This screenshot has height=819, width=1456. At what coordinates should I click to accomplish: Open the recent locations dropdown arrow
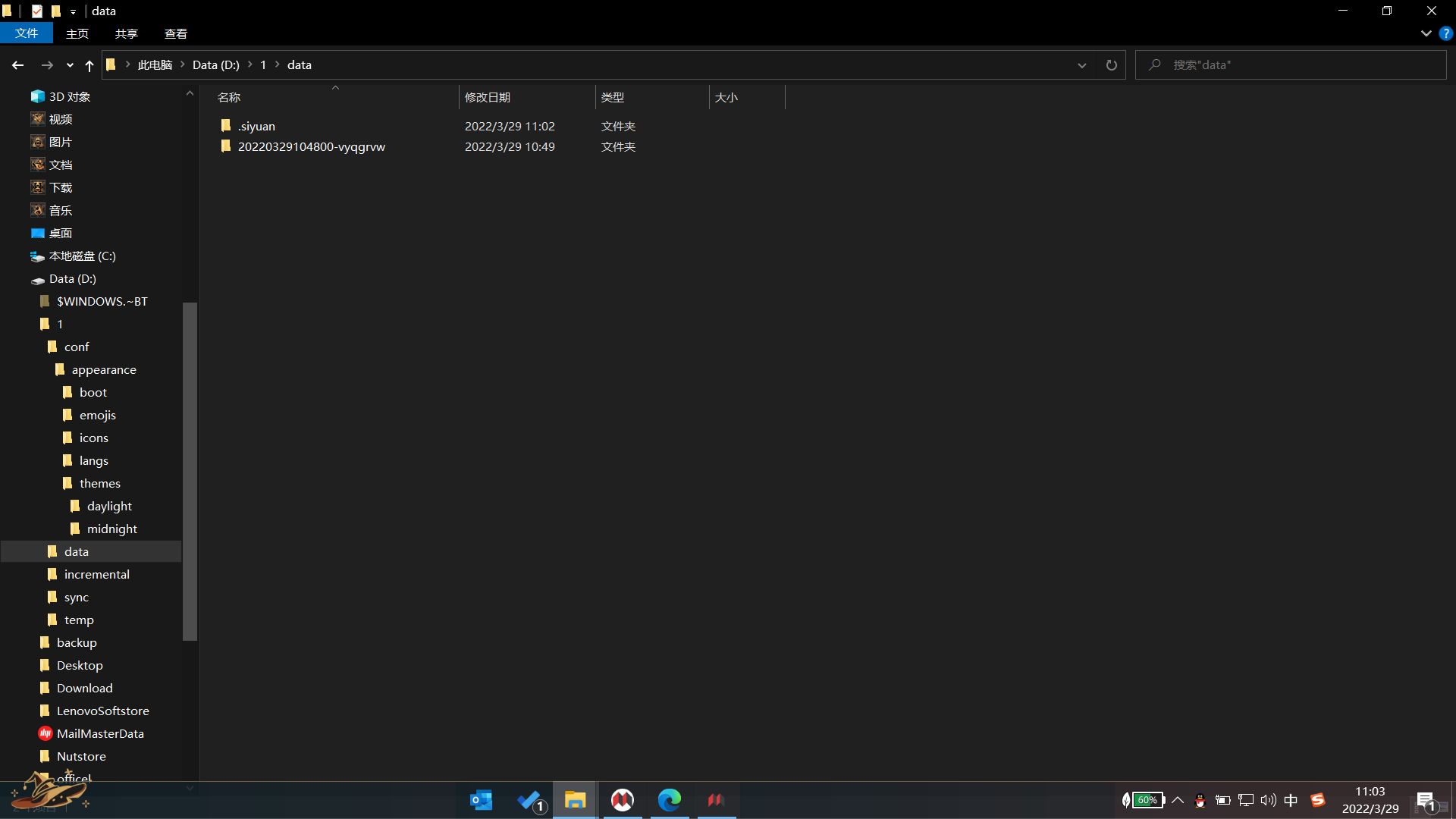[x=70, y=65]
